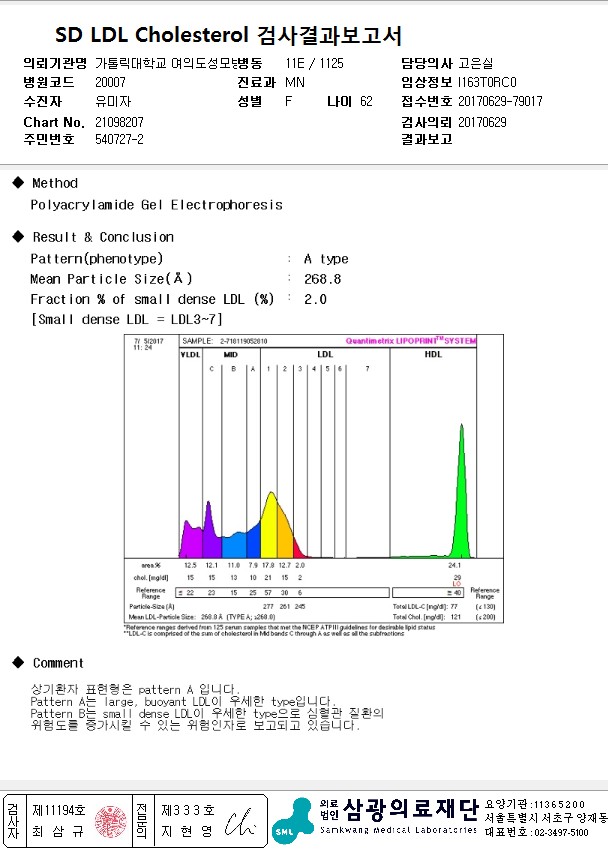The image size is (608, 859).
Task: Click the Mean Particle Size(Å) label
Action: pos(111,279)
